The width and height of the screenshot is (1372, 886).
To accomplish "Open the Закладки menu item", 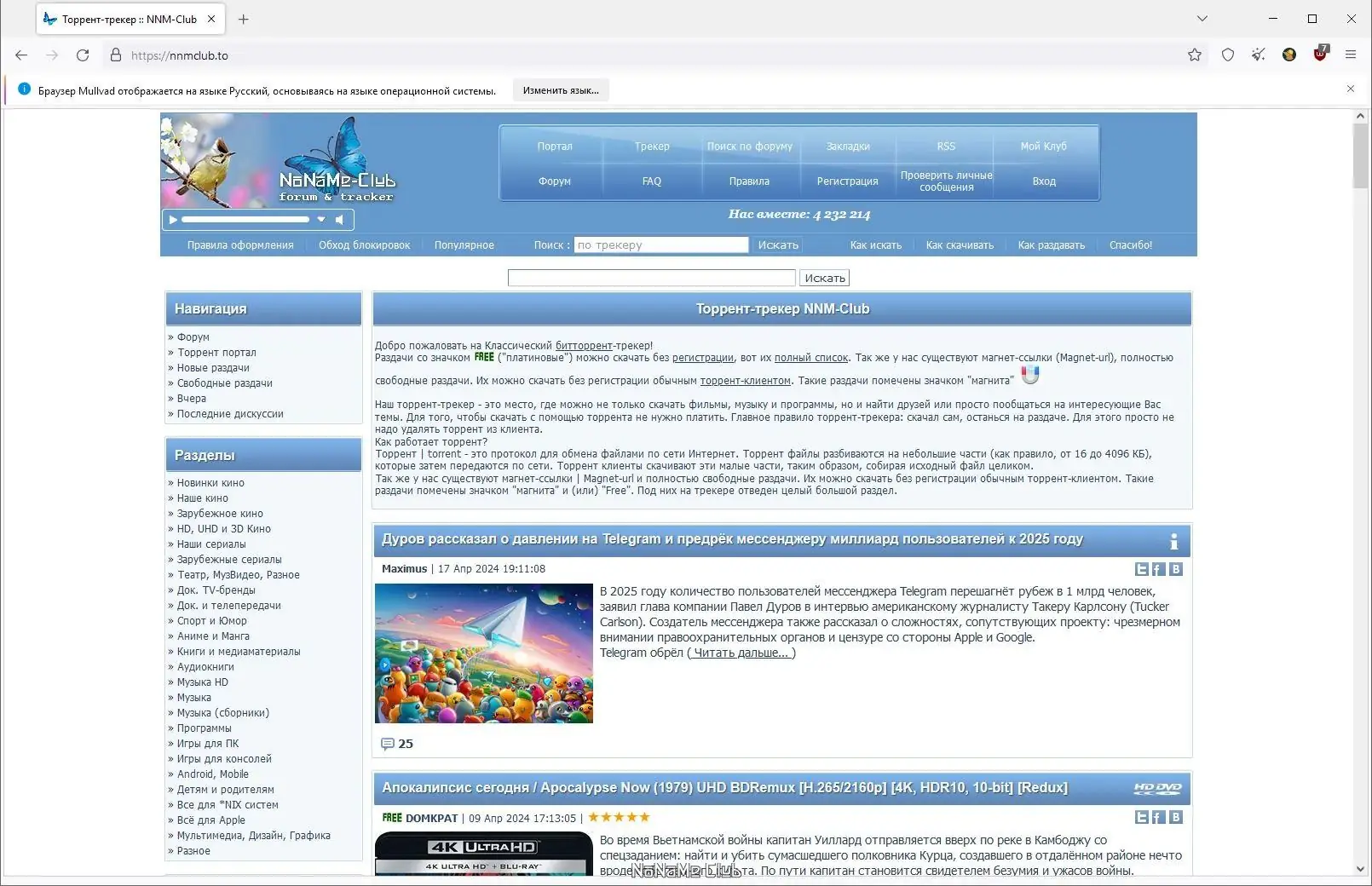I will coord(848,147).
